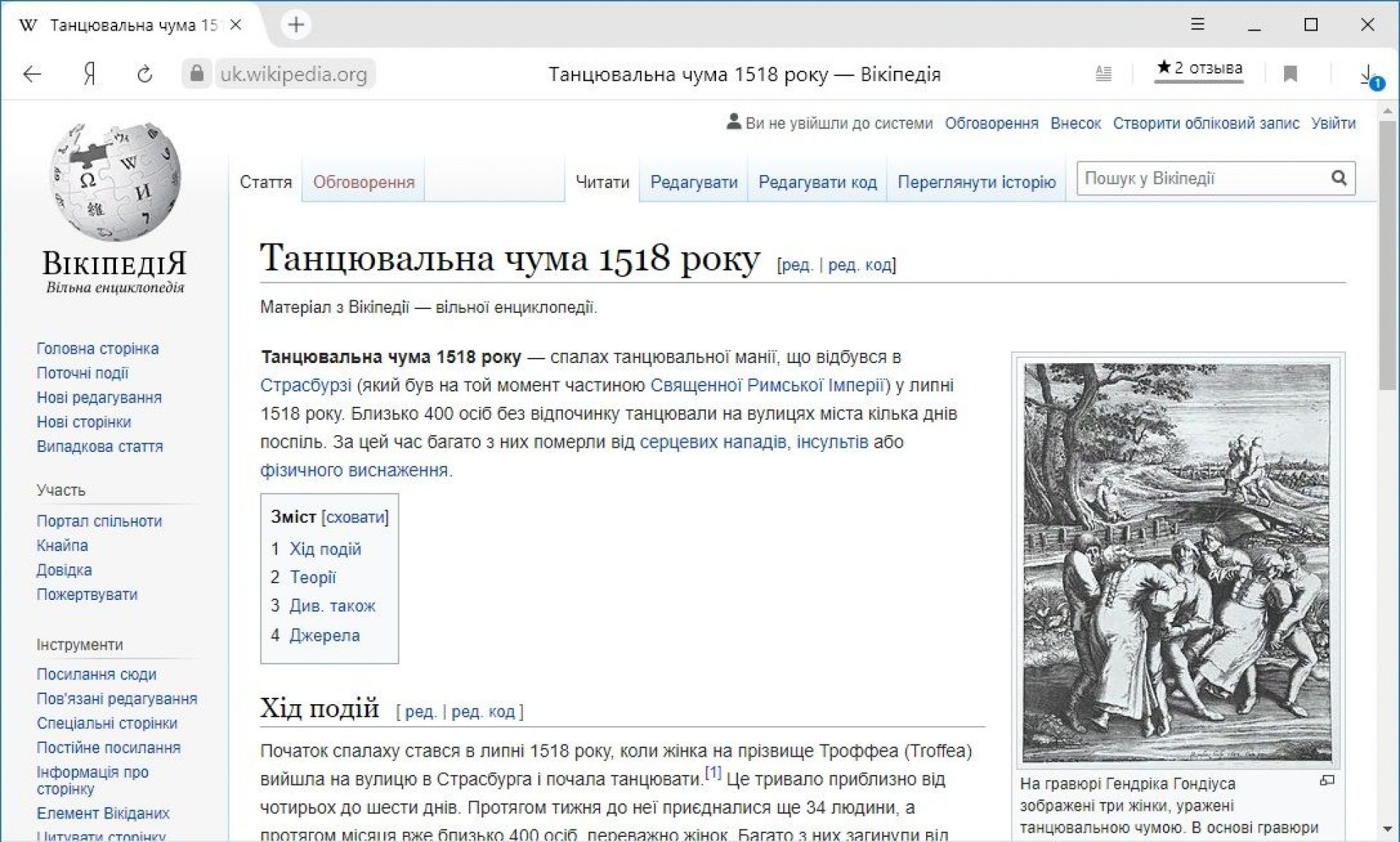Enable reader mode icon in address bar
Screen dimensions: 1400x842
(1103, 74)
